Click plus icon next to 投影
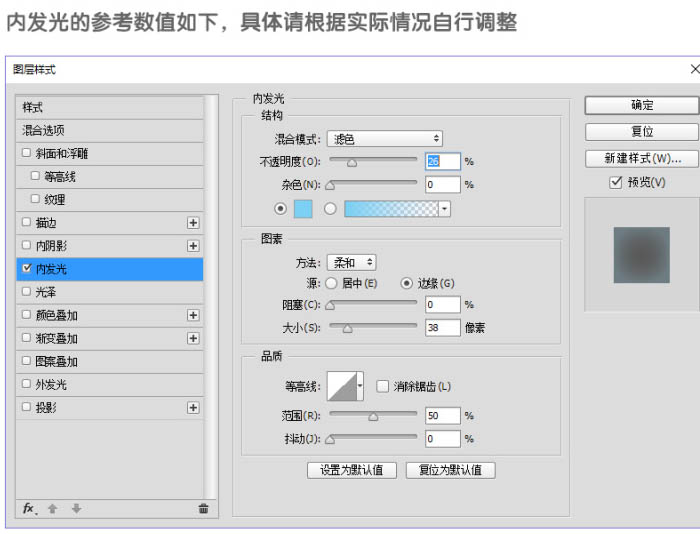700x534 pixels. 193,408
